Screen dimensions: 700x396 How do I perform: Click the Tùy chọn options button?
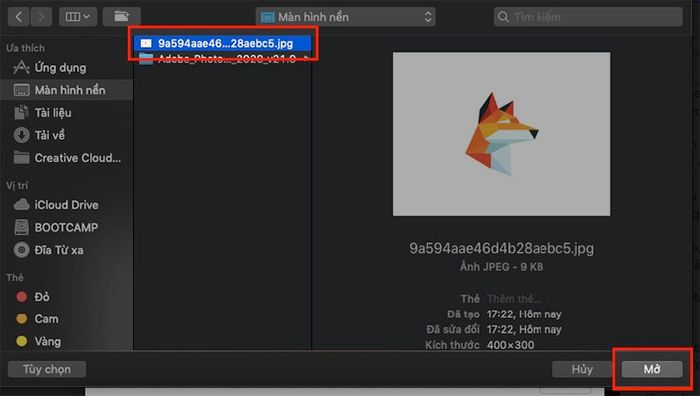click(x=47, y=369)
